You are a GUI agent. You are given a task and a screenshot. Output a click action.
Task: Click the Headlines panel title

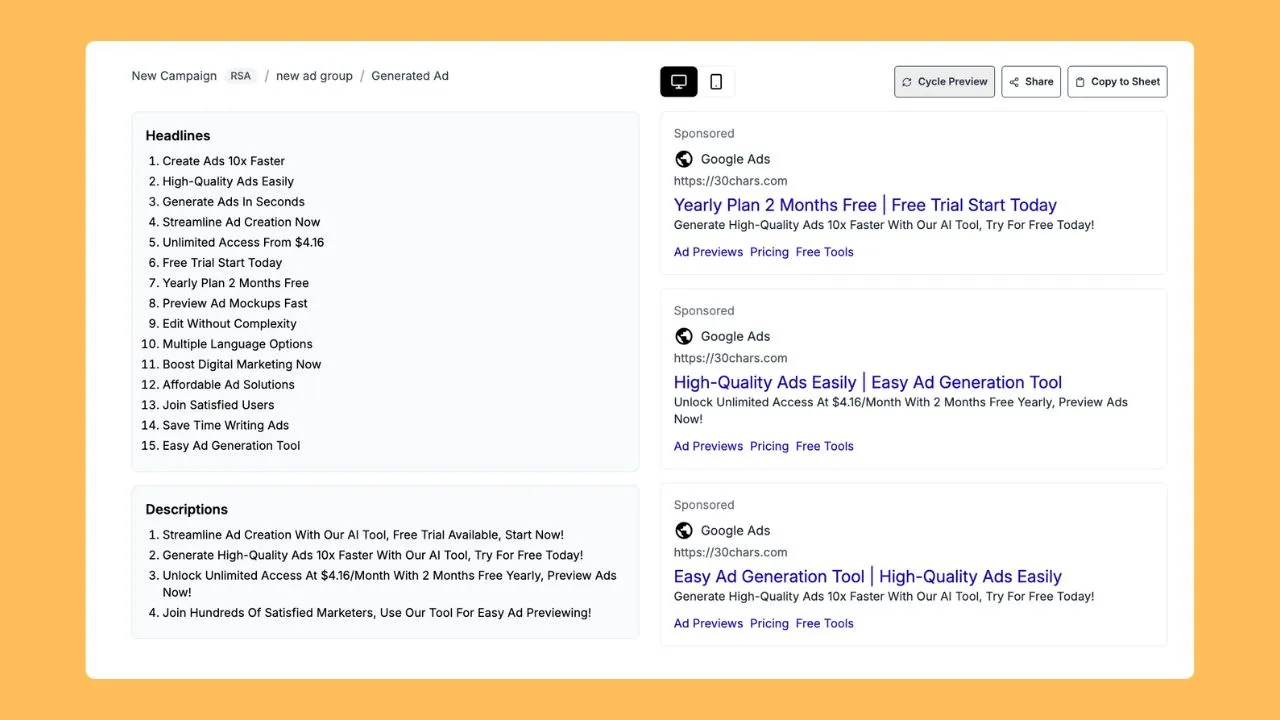tap(178, 135)
